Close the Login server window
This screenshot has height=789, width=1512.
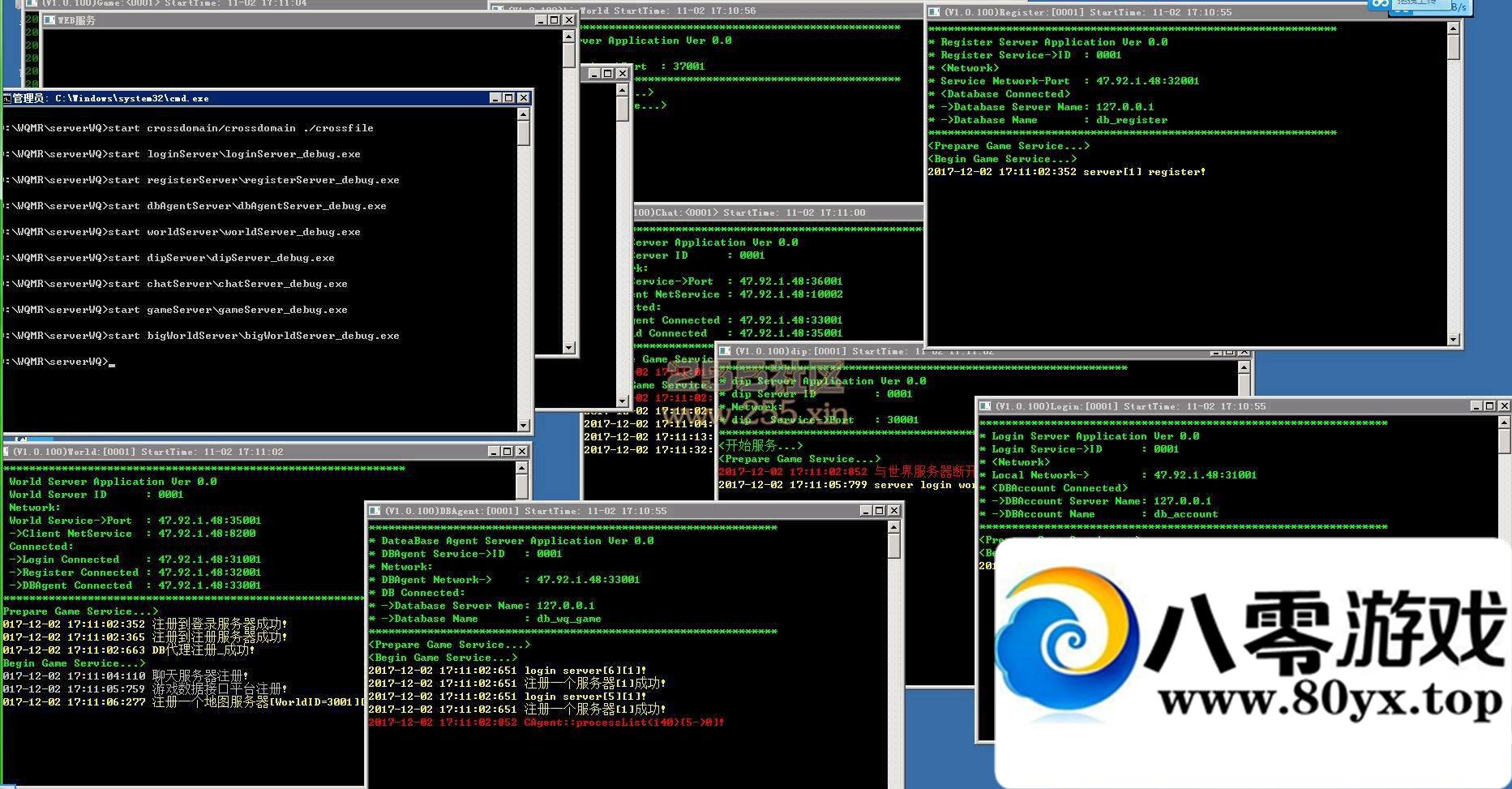pyautogui.click(x=1504, y=406)
